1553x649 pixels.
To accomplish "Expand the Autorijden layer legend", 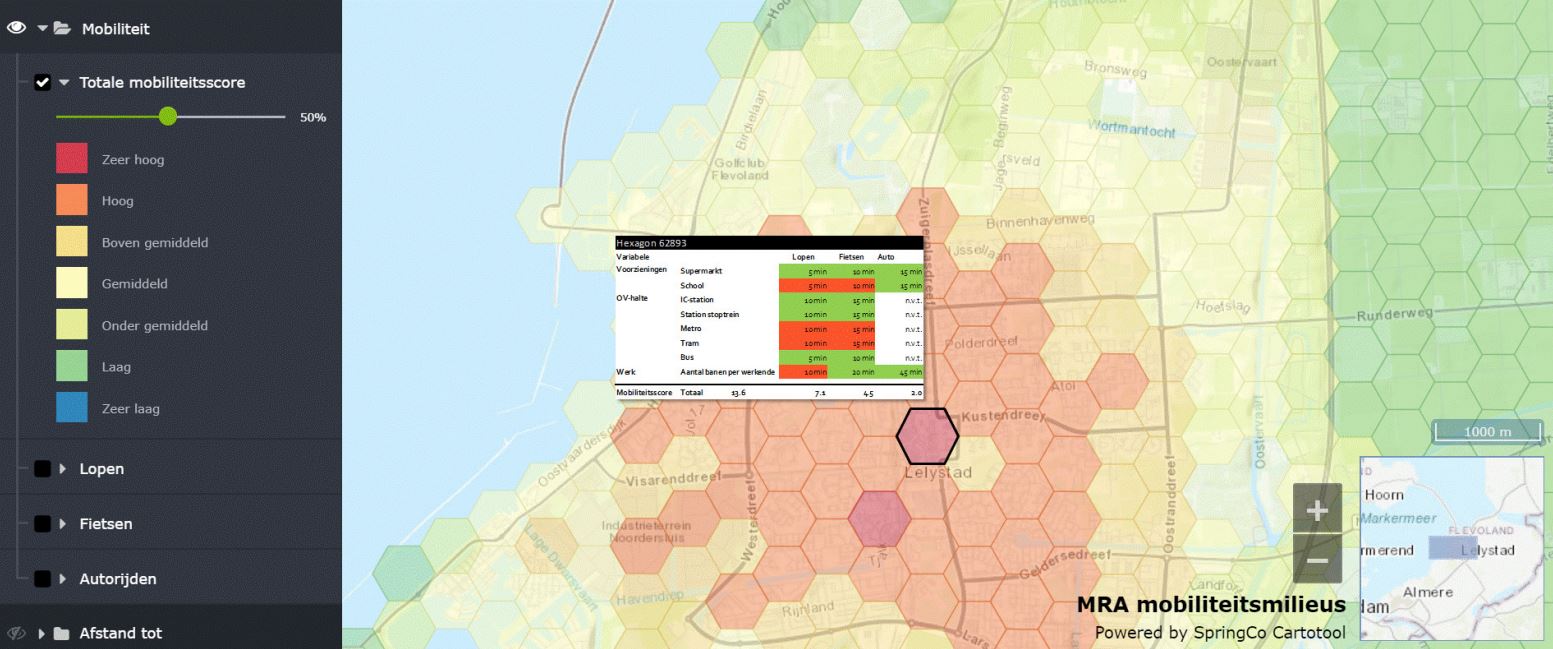I will [x=64, y=579].
